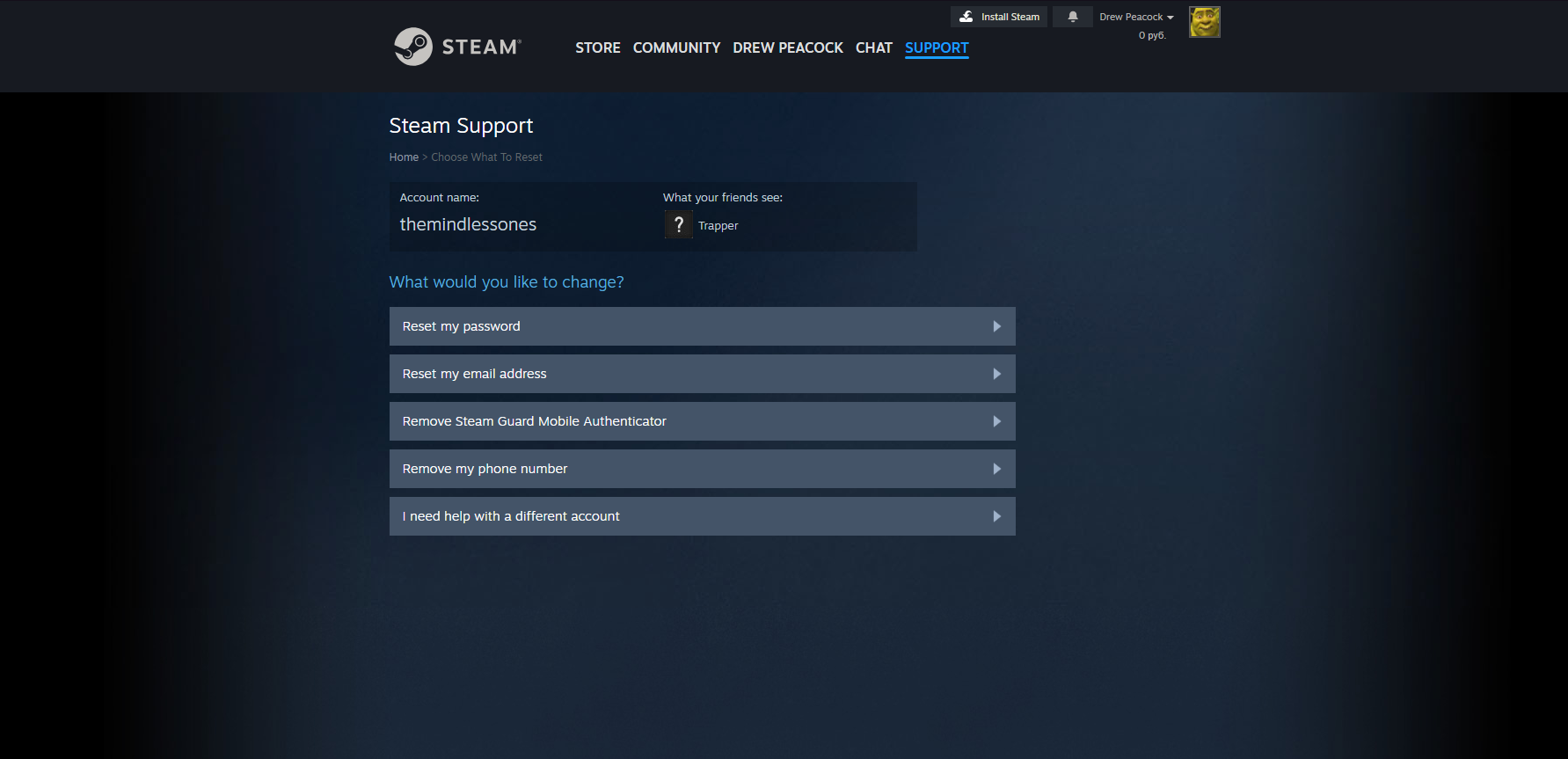Choose I need help with a different account
Viewport: 1568px width, 759px height.
tap(702, 516)
